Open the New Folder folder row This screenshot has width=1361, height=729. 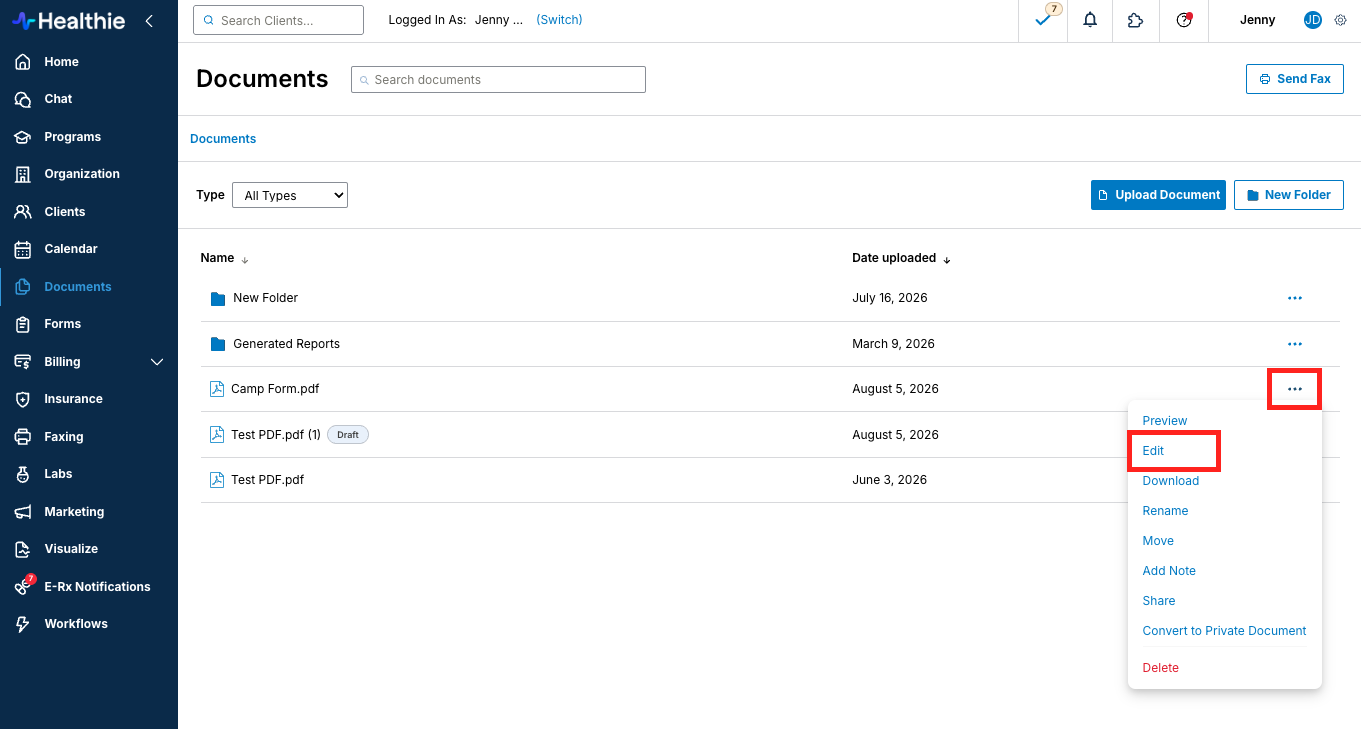tap(265, 298)
